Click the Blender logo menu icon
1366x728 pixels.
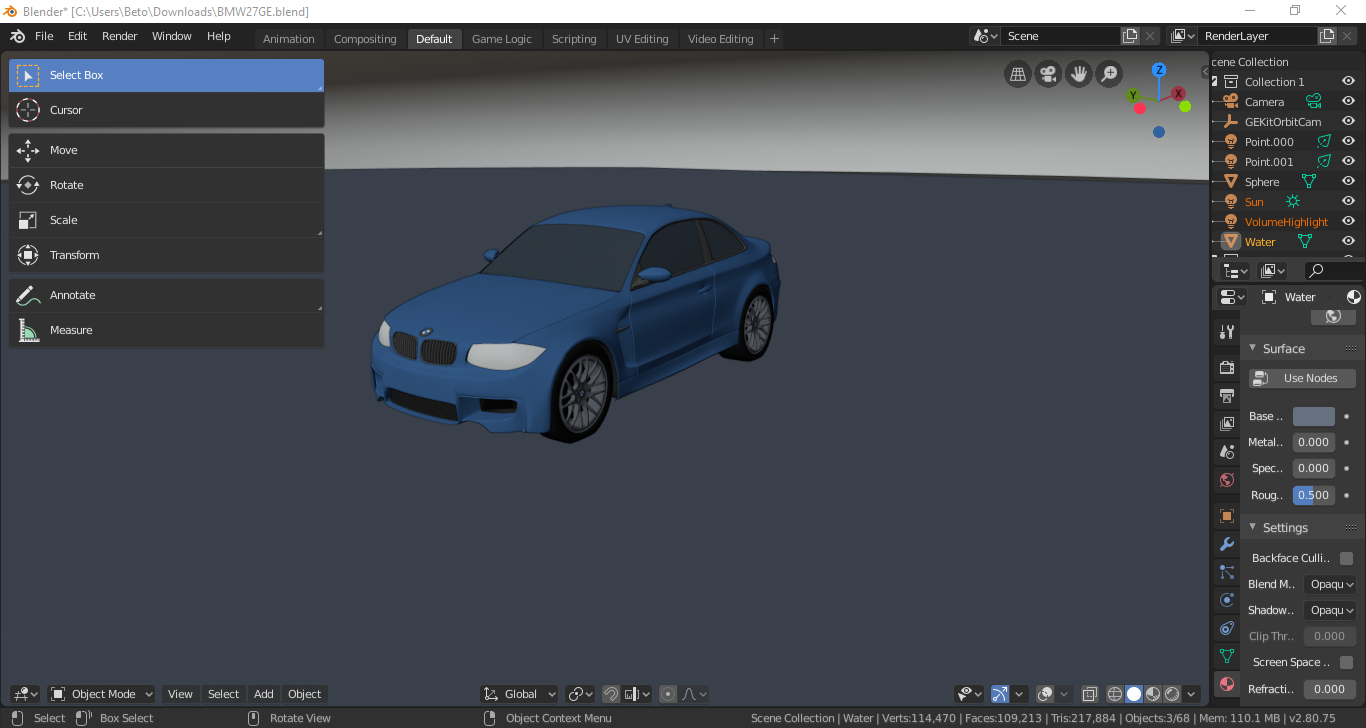coord(17,36)
